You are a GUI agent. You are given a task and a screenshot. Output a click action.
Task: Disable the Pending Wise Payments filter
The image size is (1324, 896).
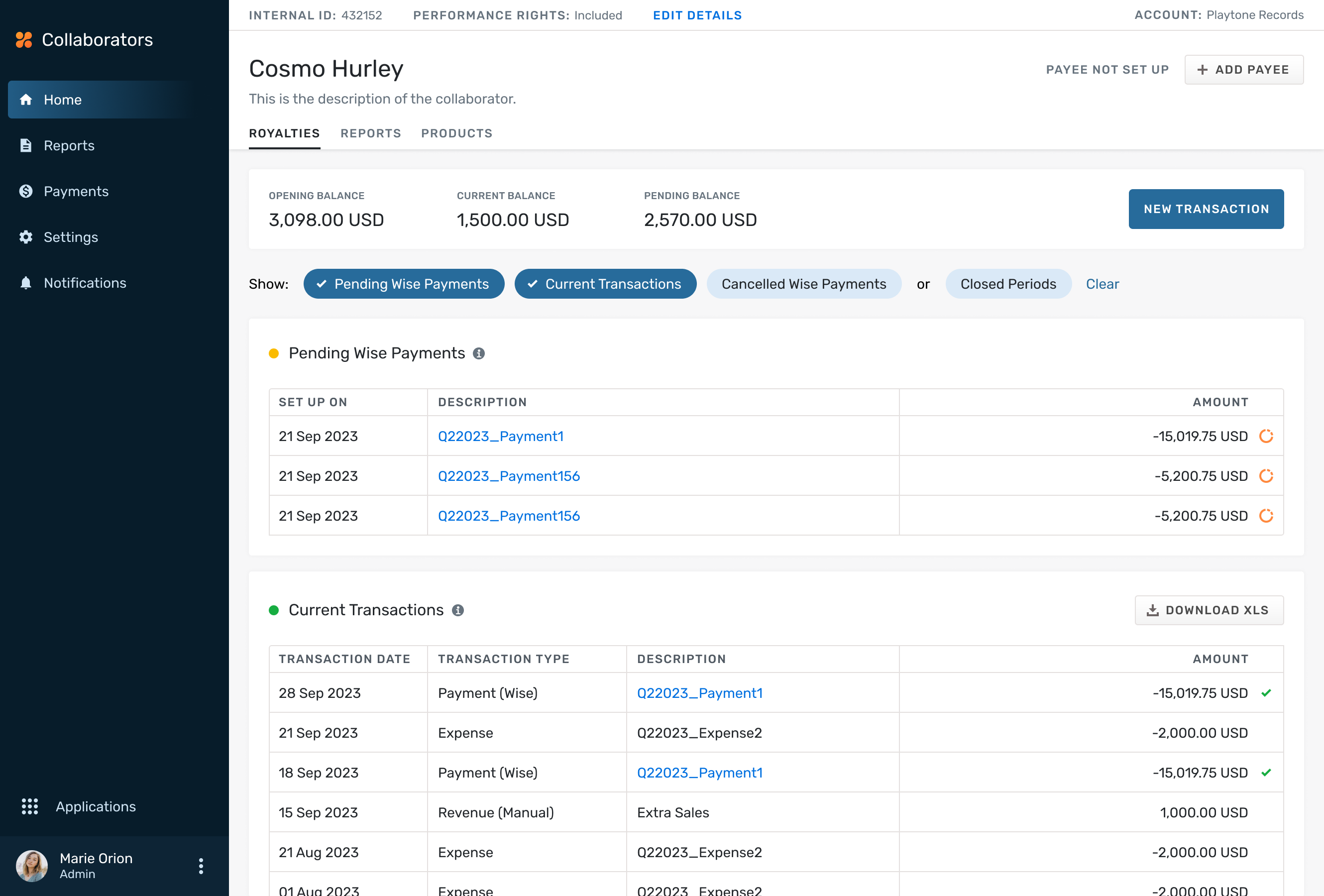pyautogui.click(x=403, y=284)
